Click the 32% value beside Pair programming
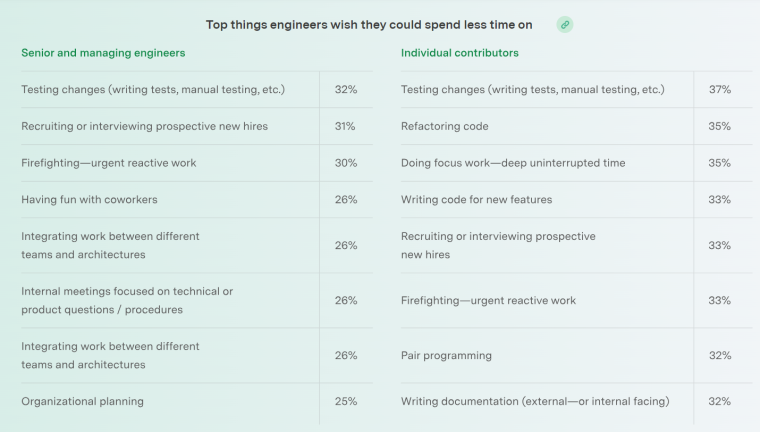This screenshot has width=760, height=432. (x=720, y=355)
